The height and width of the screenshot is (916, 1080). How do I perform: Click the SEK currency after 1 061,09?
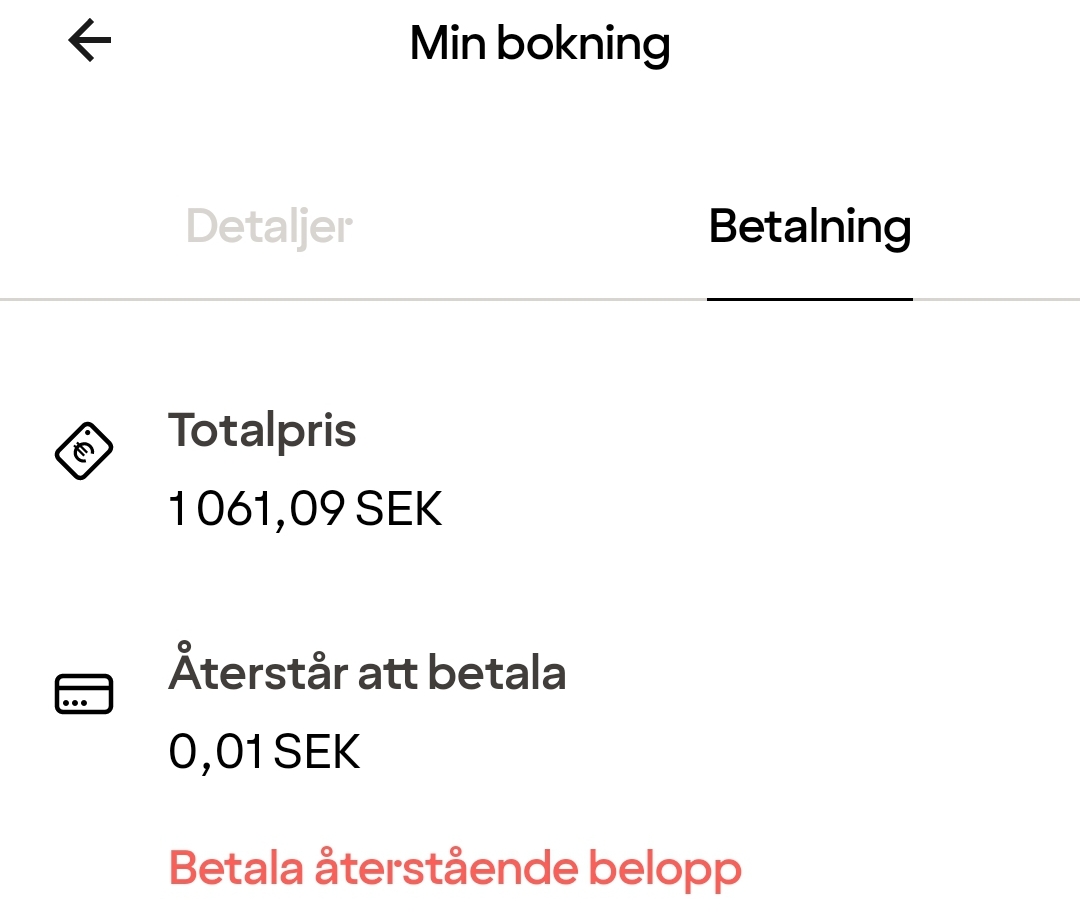399,510
